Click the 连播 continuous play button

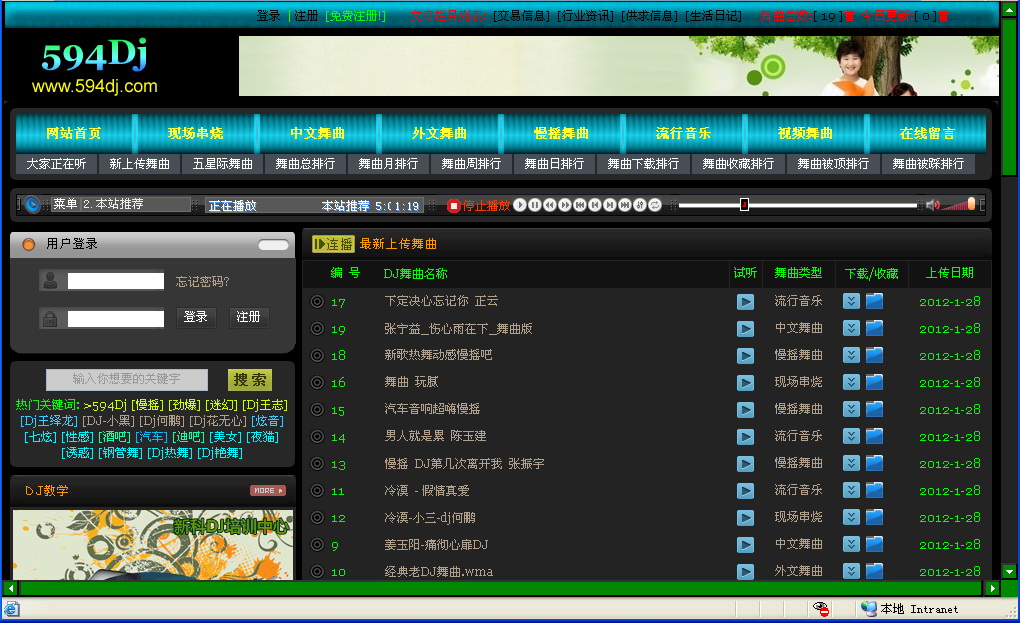coord(333,244)
